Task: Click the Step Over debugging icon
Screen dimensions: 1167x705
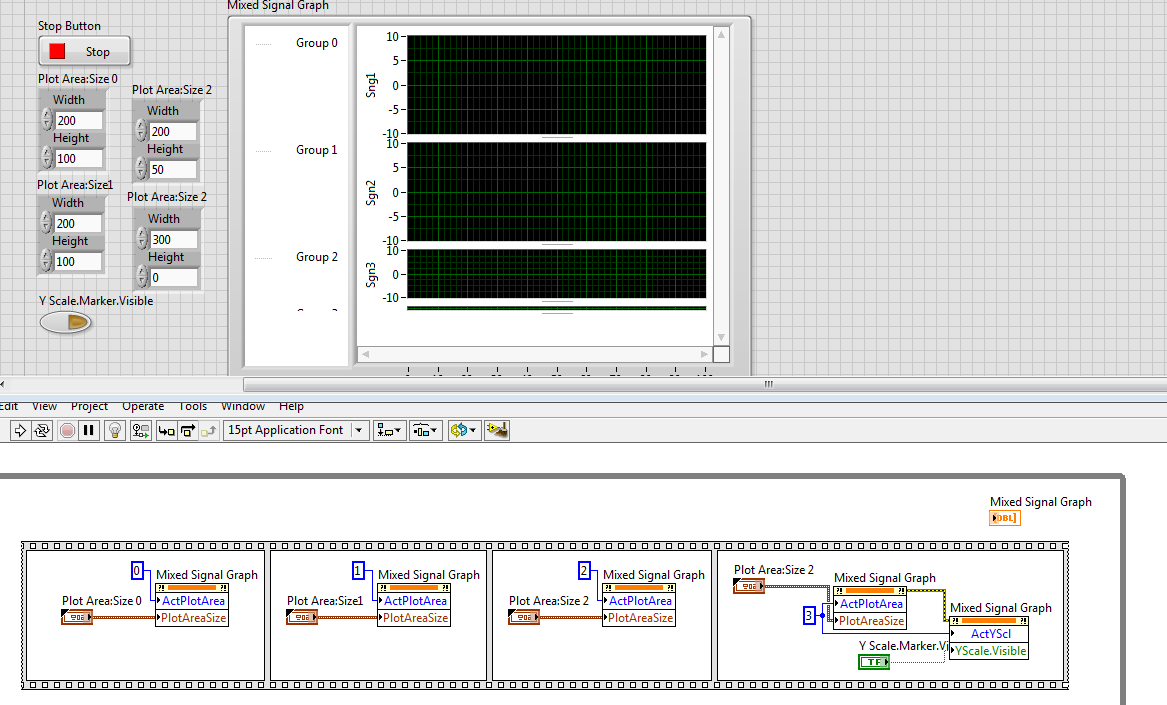Action: click(188, 430)
